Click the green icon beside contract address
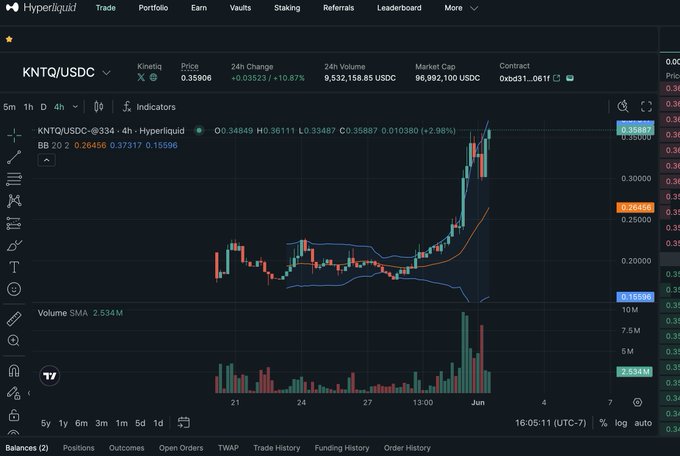The height and width of the screenshot is (456, 680). pos(570,78)
